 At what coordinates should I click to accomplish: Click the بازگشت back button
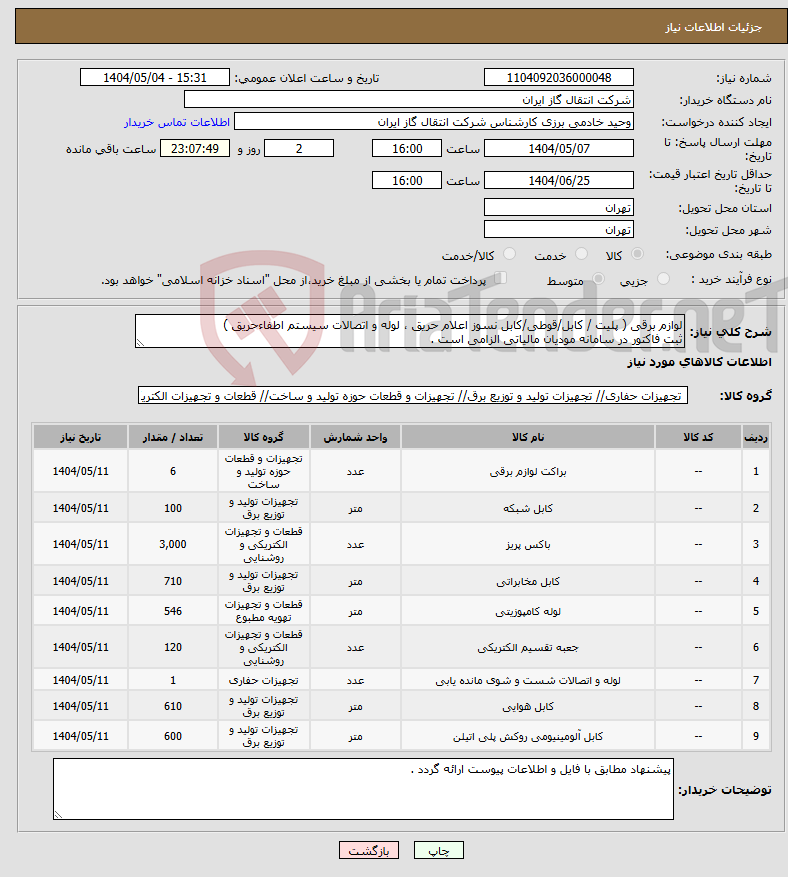[x=369, y=851]
